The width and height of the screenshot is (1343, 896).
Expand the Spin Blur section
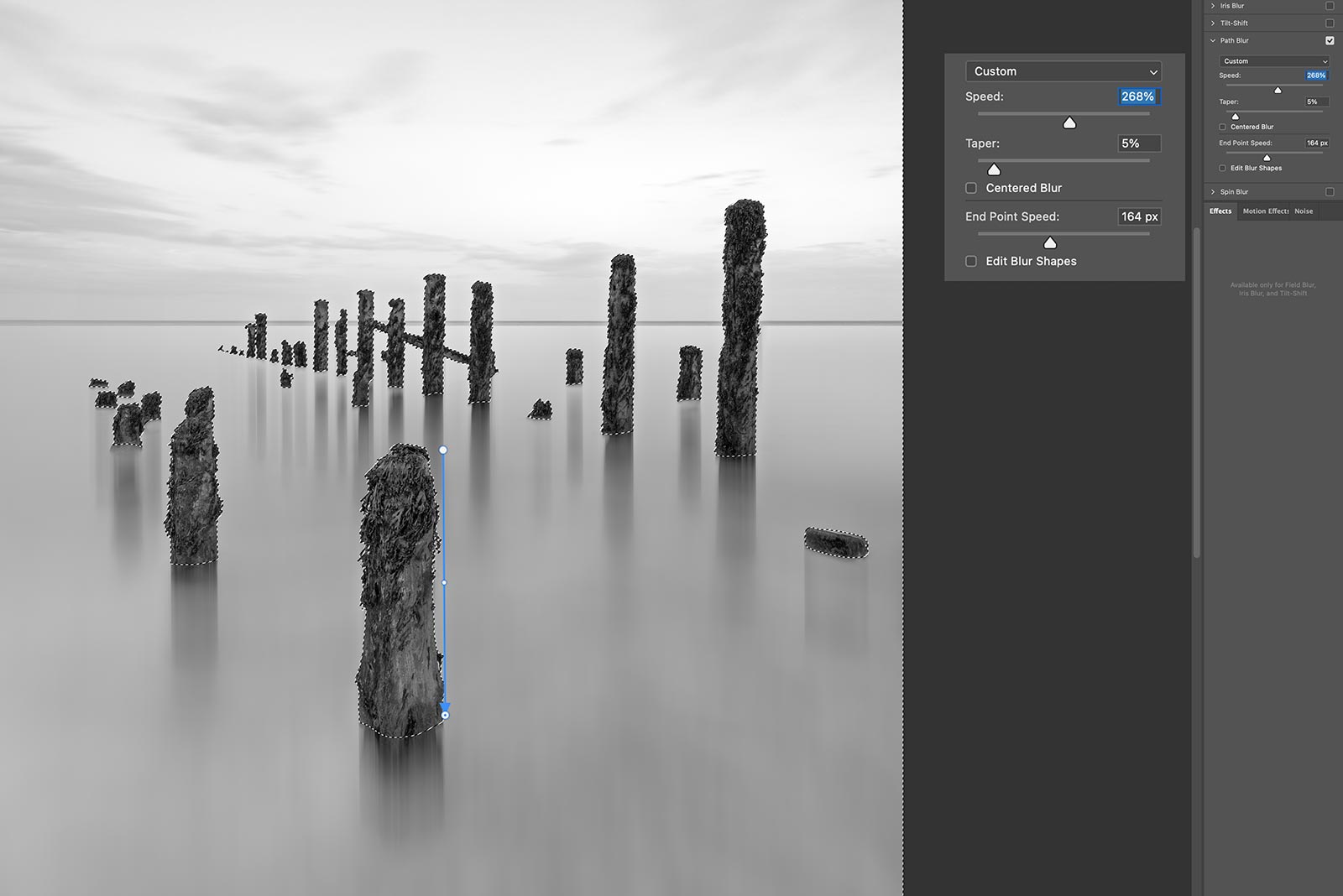click(1213, 192)
